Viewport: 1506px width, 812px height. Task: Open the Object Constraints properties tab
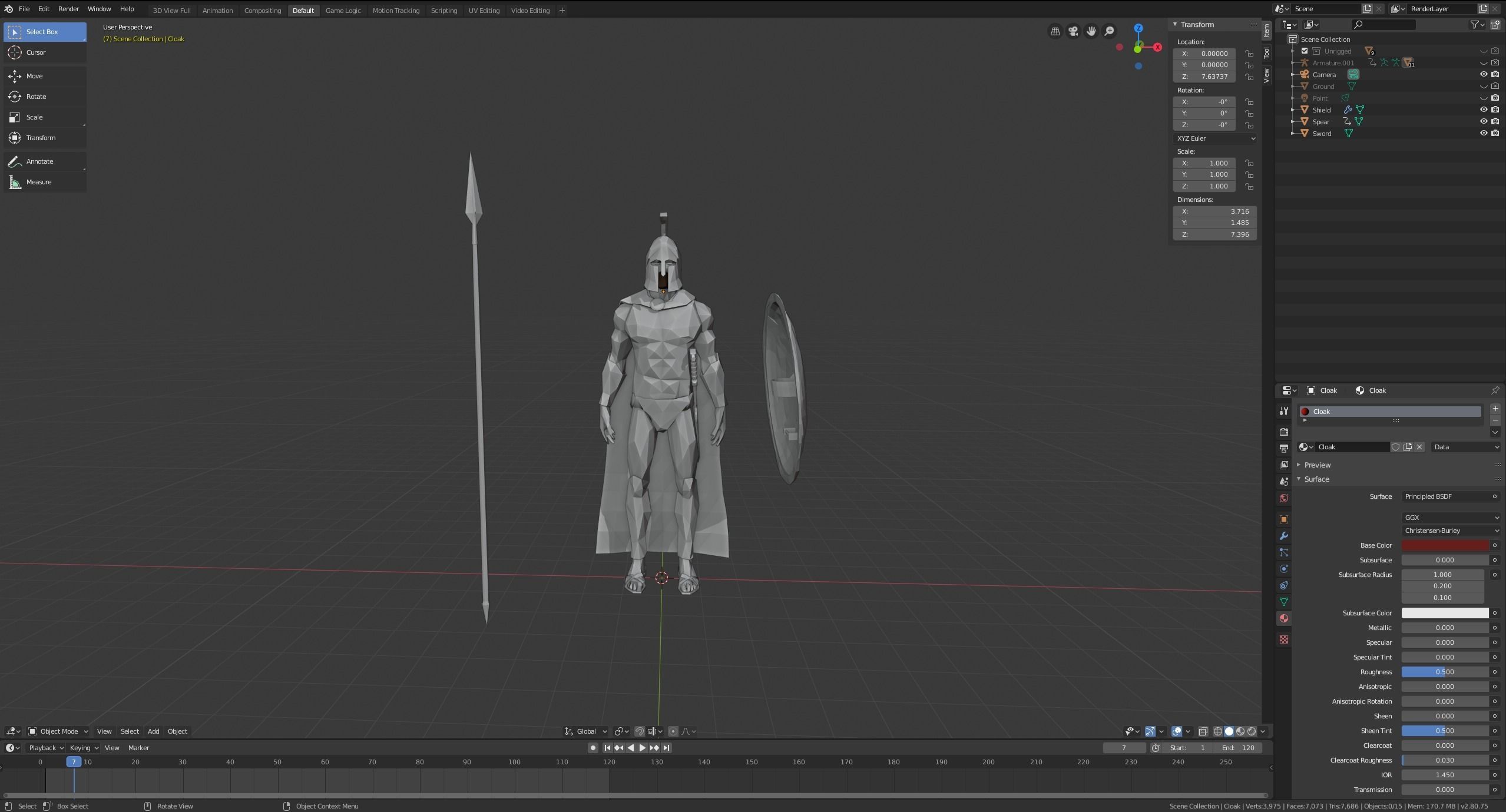point(1283,585)
